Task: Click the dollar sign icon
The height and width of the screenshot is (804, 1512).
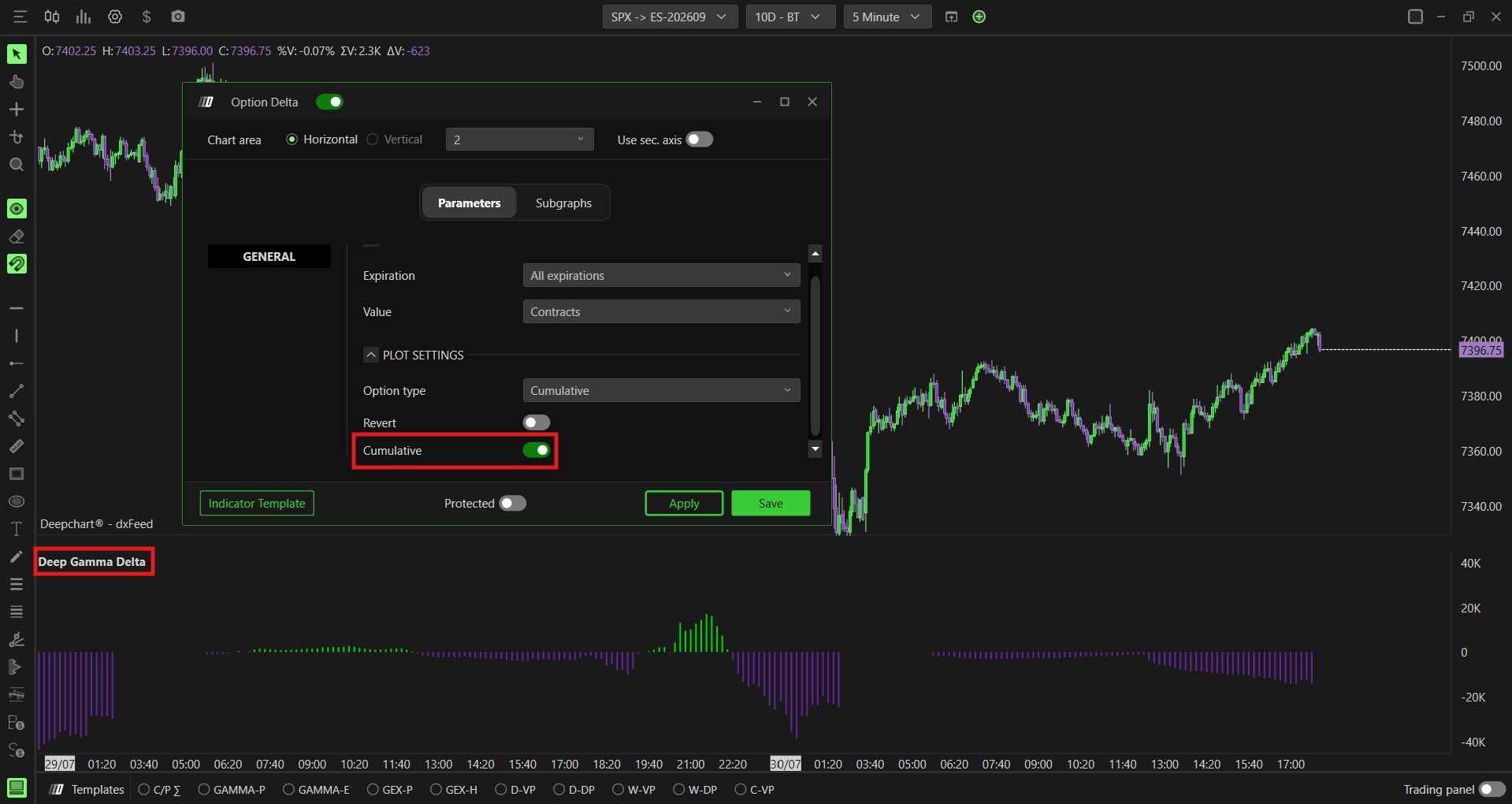Action: click(147, 17)
